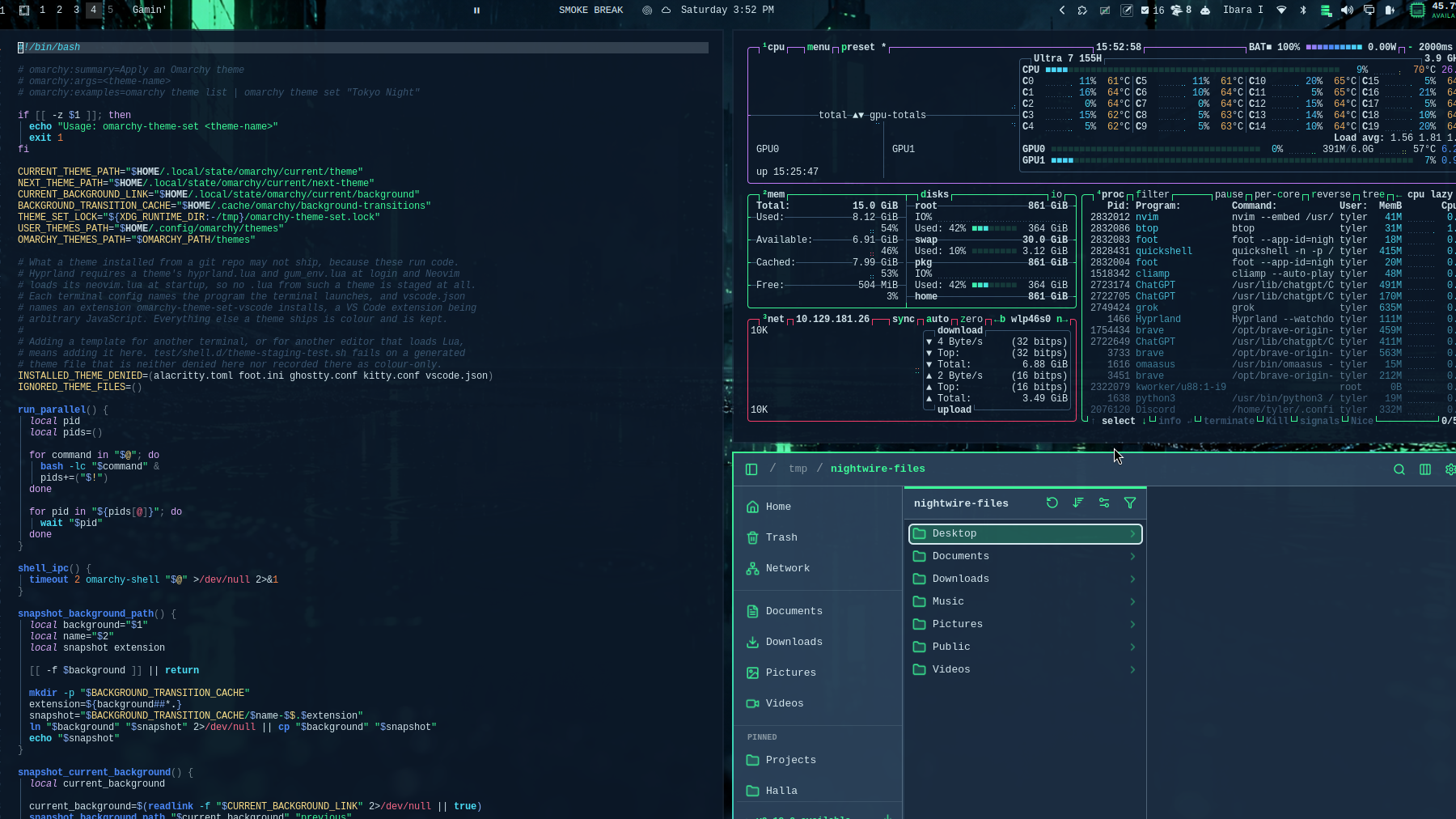Open filter option in btop proc box
1456x819 pixels.
(1153, 194)
